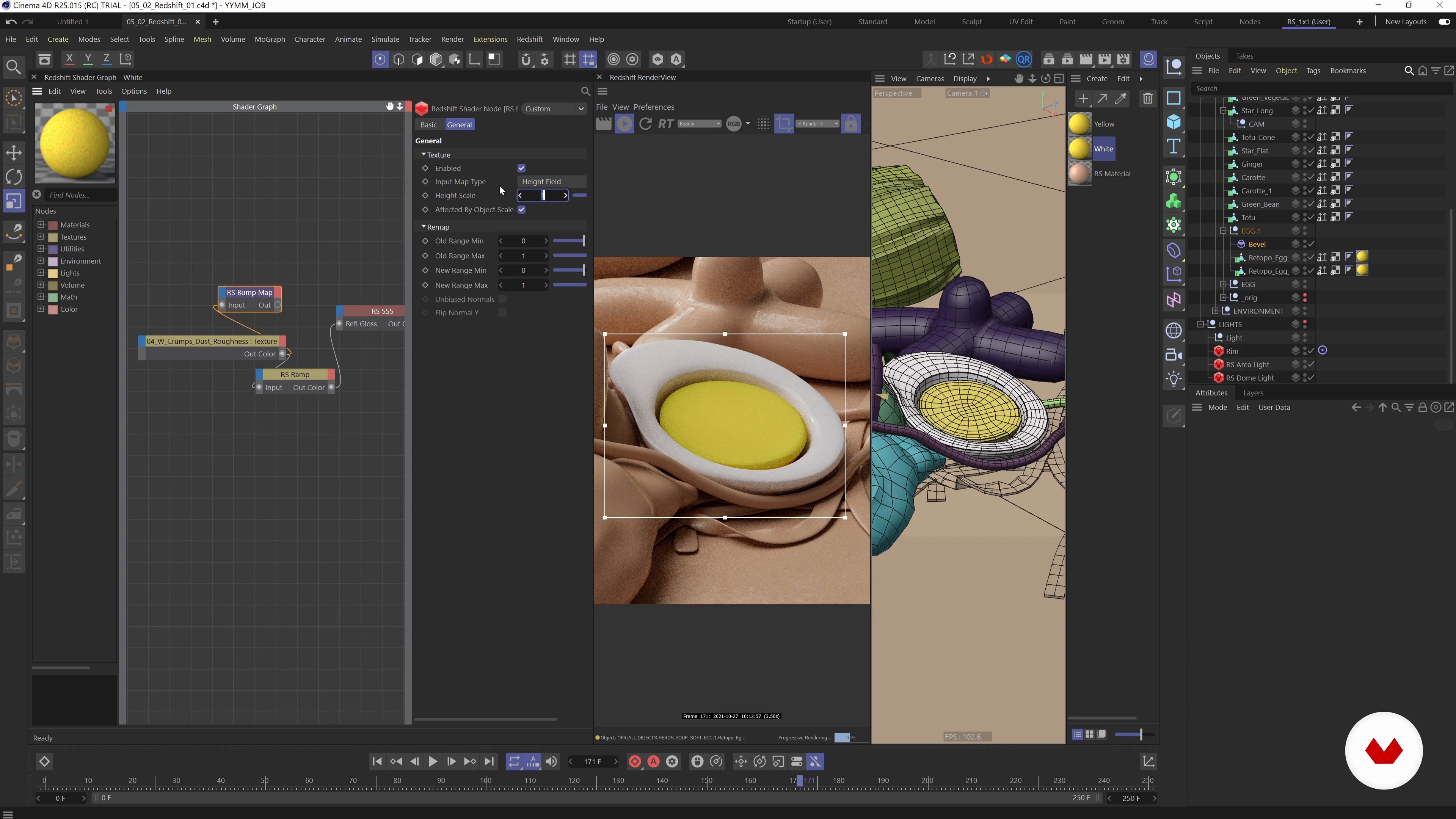Switch to the Sculpt layout
1456x819 pixels.
pyautogui.click(x=971, y=22)
